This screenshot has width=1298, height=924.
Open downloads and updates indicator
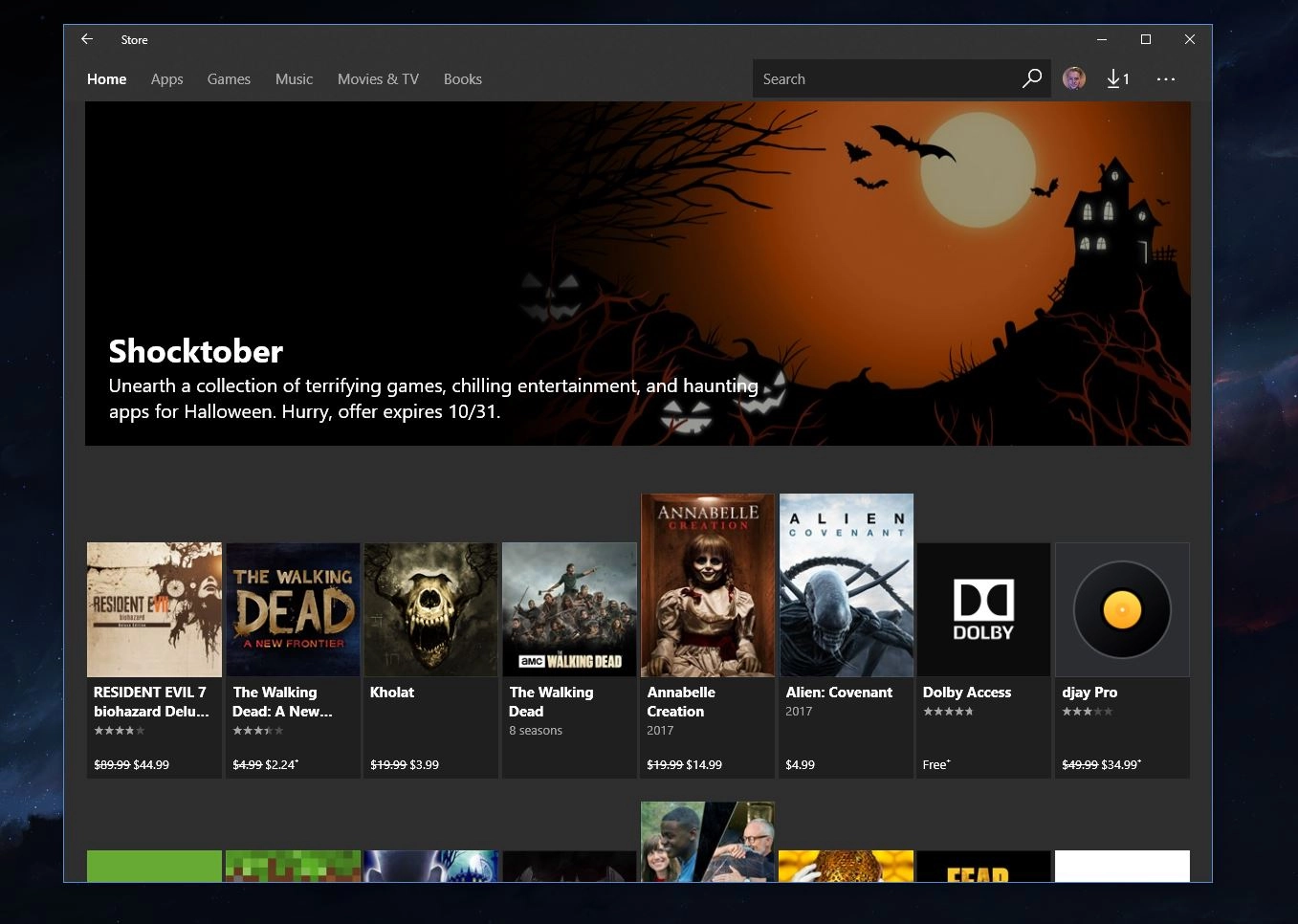pos(1118,78)
